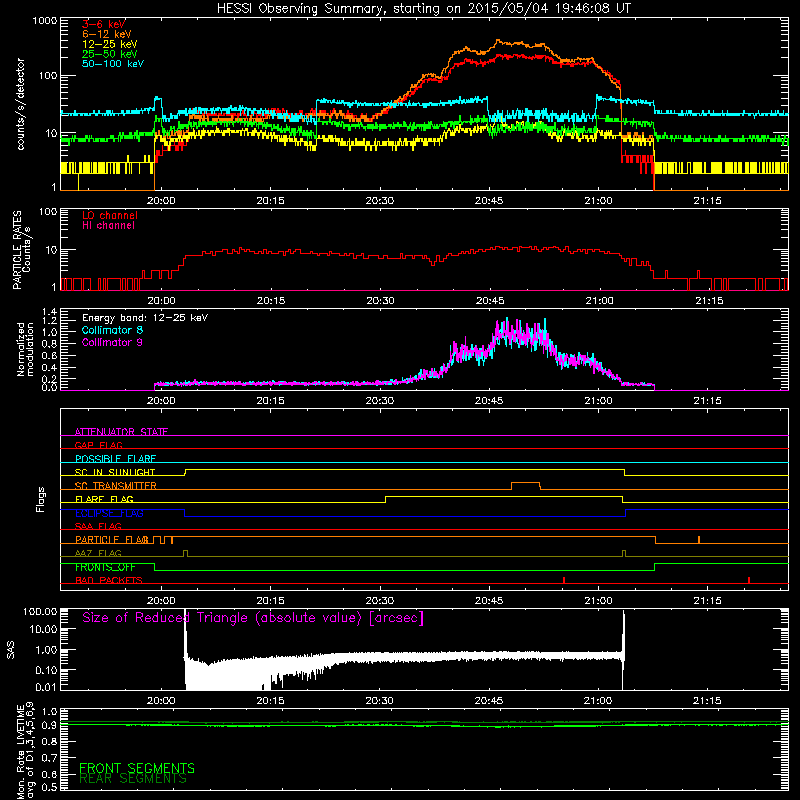This screenshot has height=800, width=800.
Task: Click the 'Collimator 9' legend label
Action: (112, 342)
